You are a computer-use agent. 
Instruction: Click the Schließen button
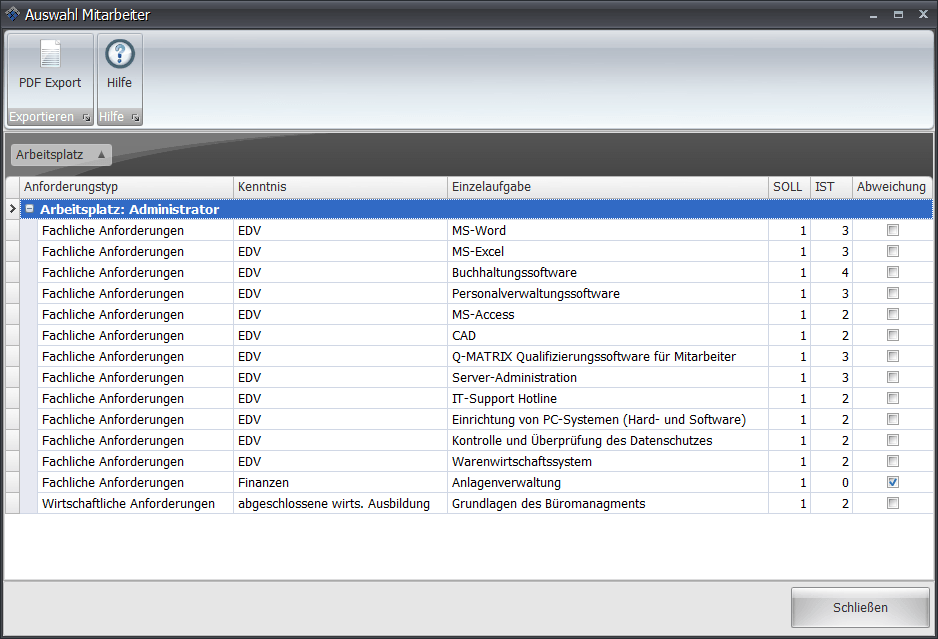click(x=859, y=607)
